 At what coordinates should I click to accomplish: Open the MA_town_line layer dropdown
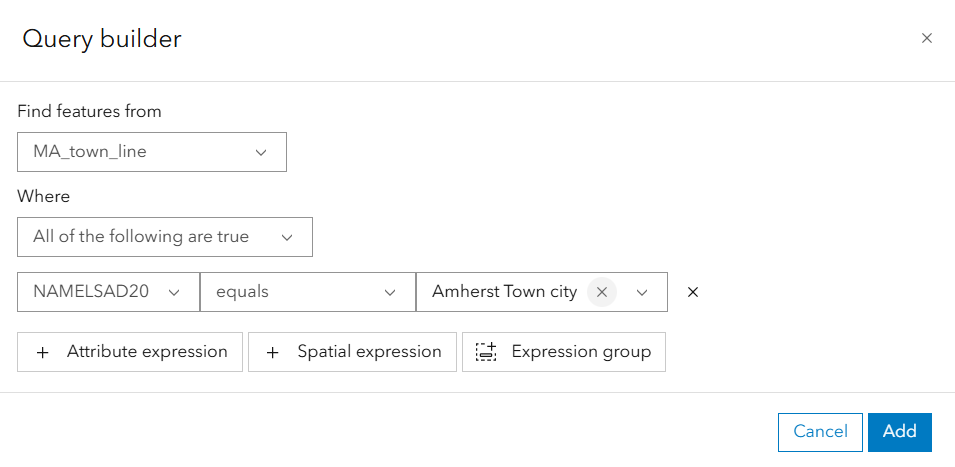[152, 152]
